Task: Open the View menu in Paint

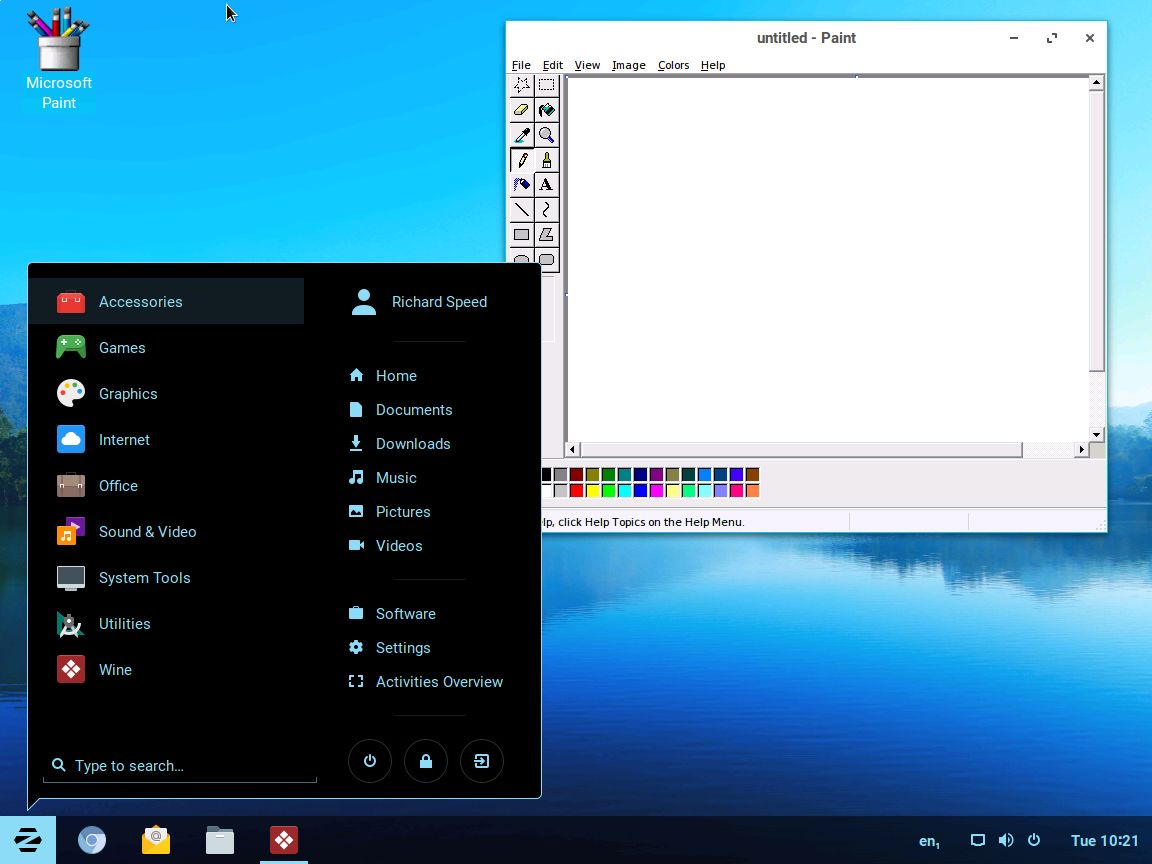Action: (587, 65)
